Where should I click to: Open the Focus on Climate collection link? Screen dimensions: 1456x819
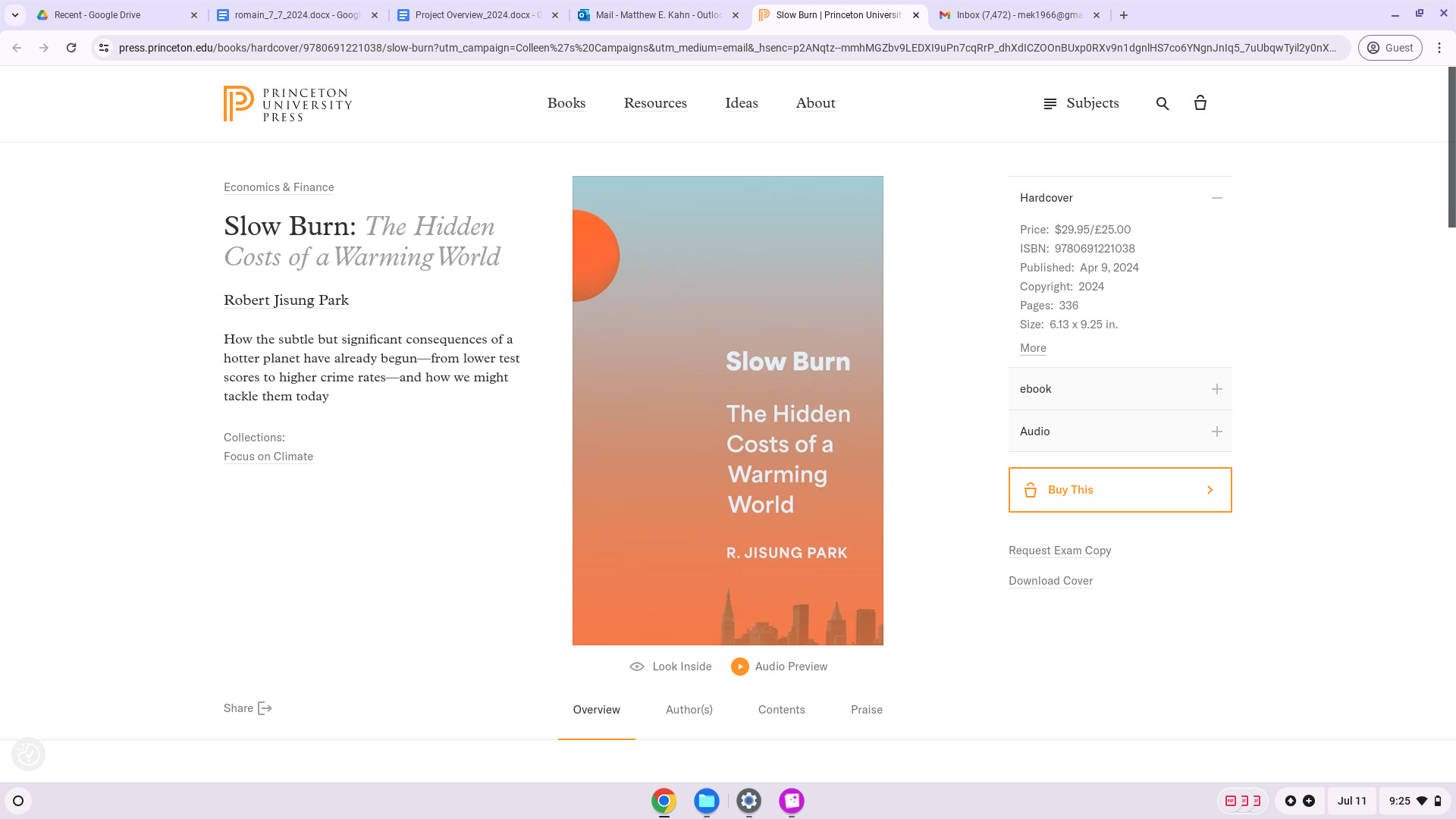click(268, 457)
